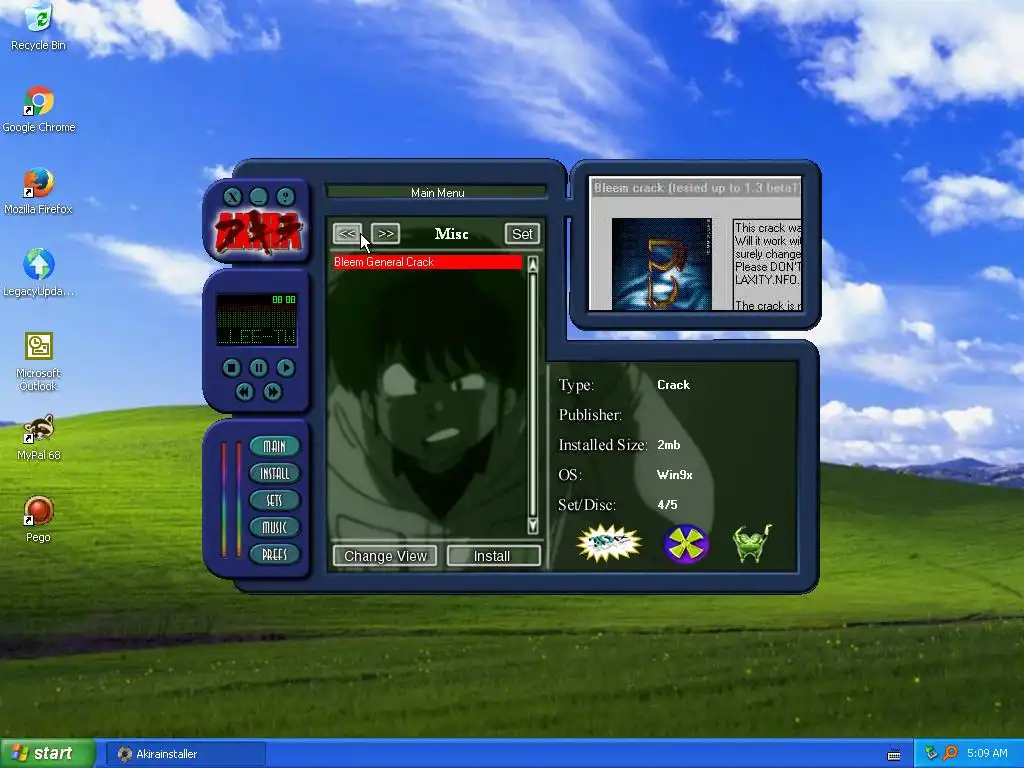Click the 5:09 AM clock
Viewport: 1024px width, 768px height.
(987, 754)
